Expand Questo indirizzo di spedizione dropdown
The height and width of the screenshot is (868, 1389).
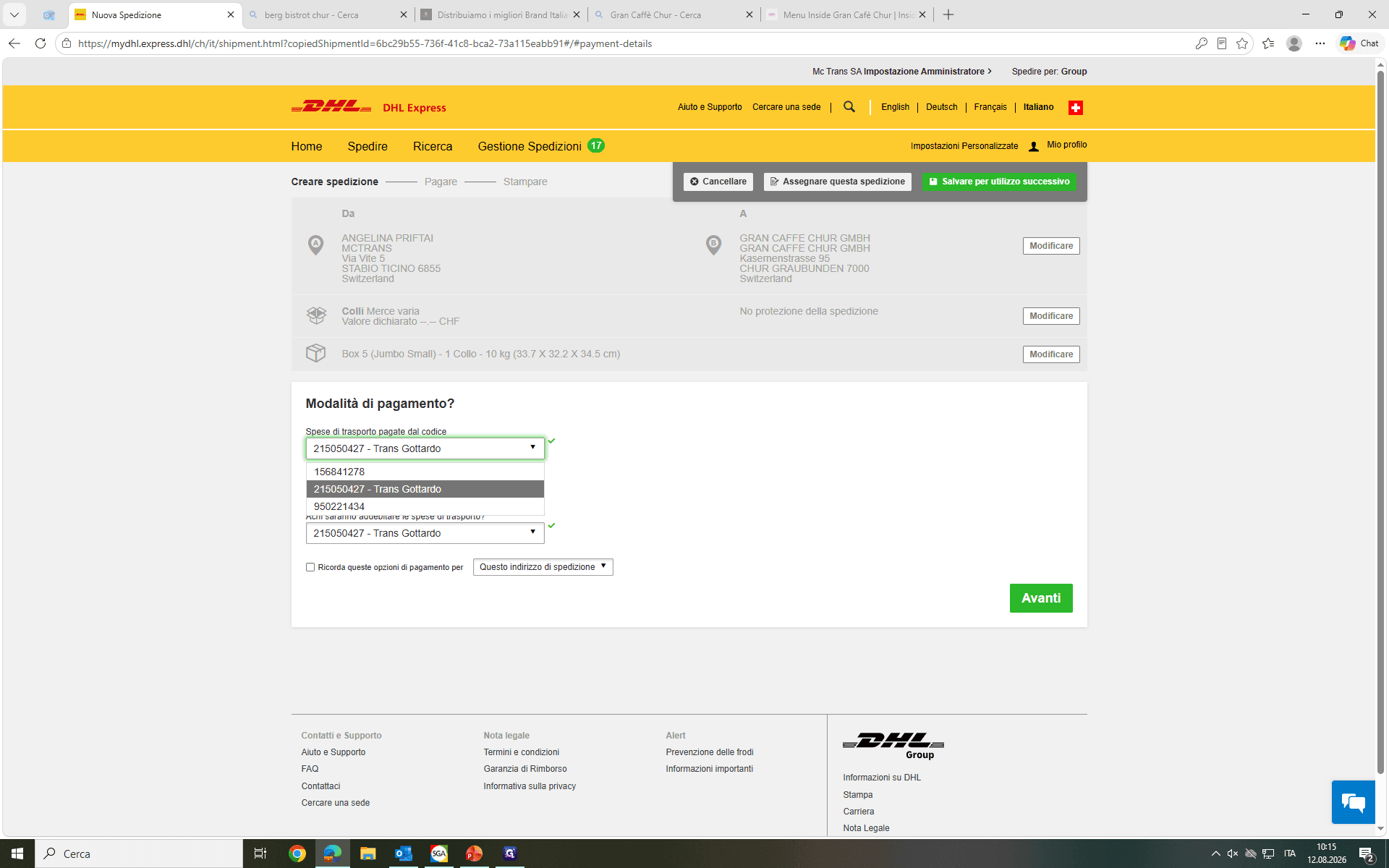543,567
